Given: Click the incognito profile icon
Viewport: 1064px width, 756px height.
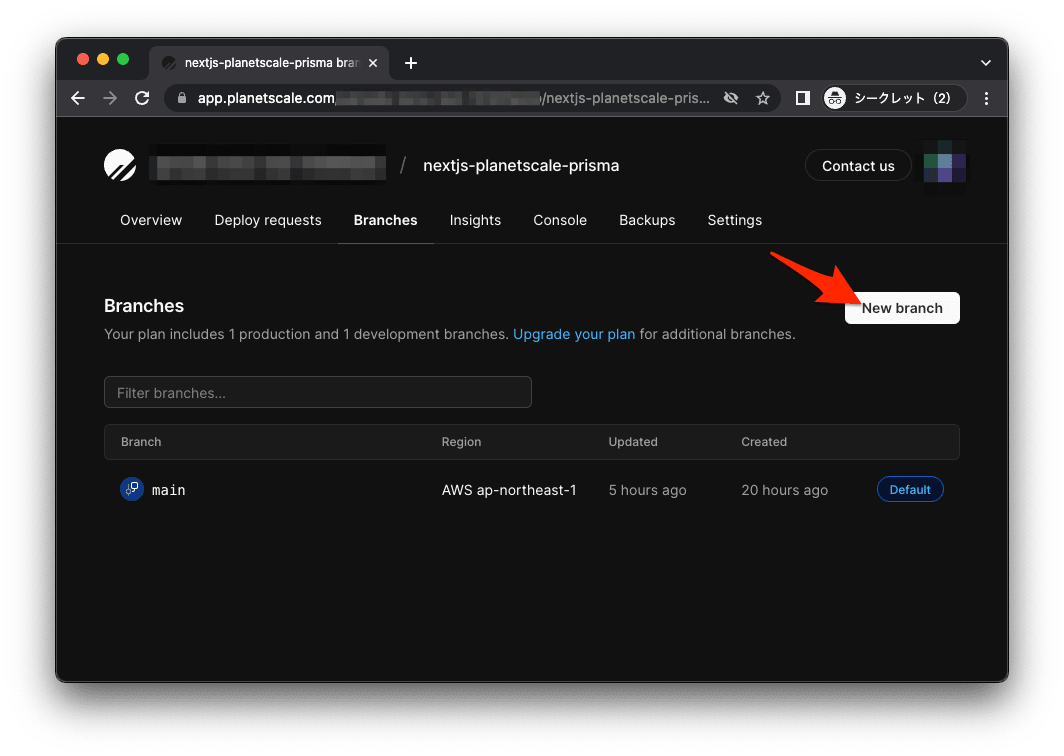Looking at the screenshot, I should (x=835, y=98).
